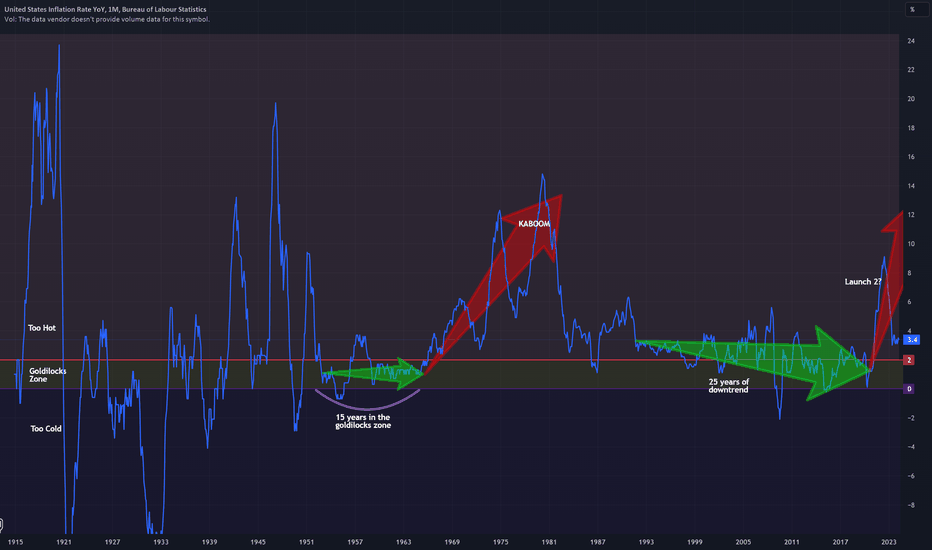Viewport: 932px width, 550px height.
Task: Click the 14 value on price axis
Action: (911, 186)
